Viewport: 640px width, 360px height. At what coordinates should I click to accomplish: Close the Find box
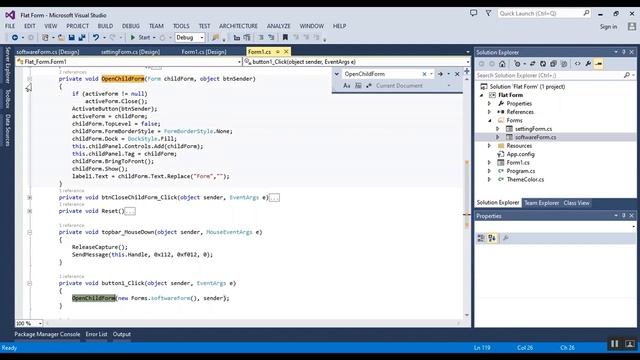(457, 74)
